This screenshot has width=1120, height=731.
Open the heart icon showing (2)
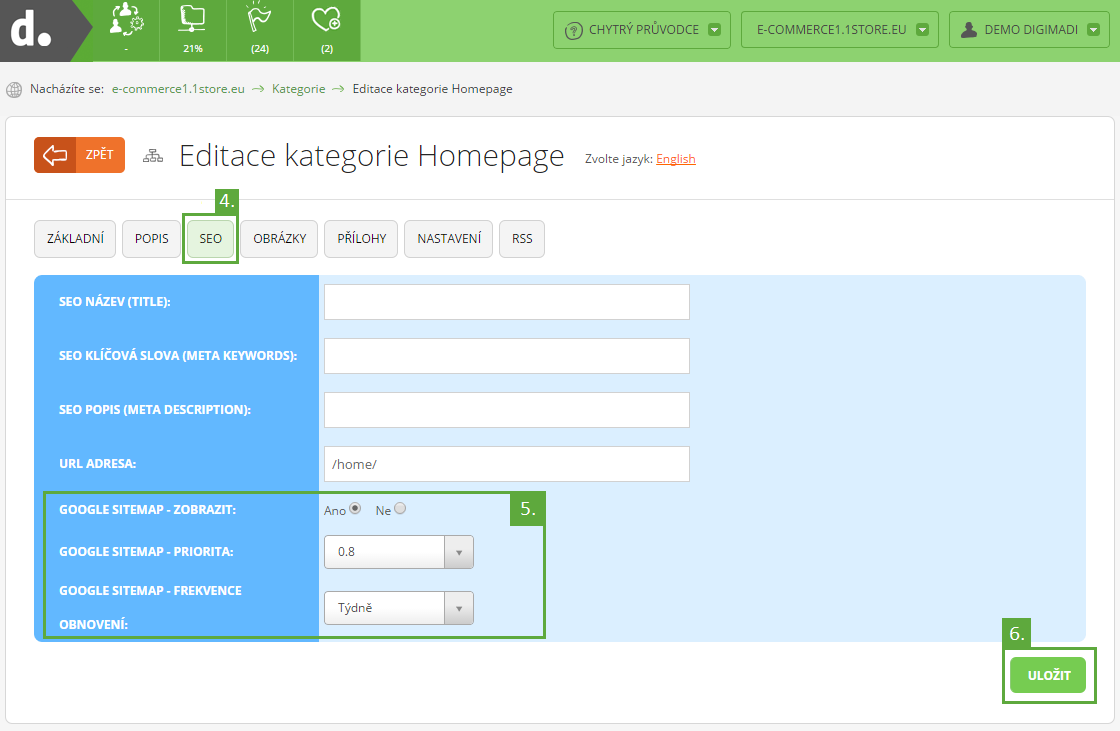click(326, 20)
